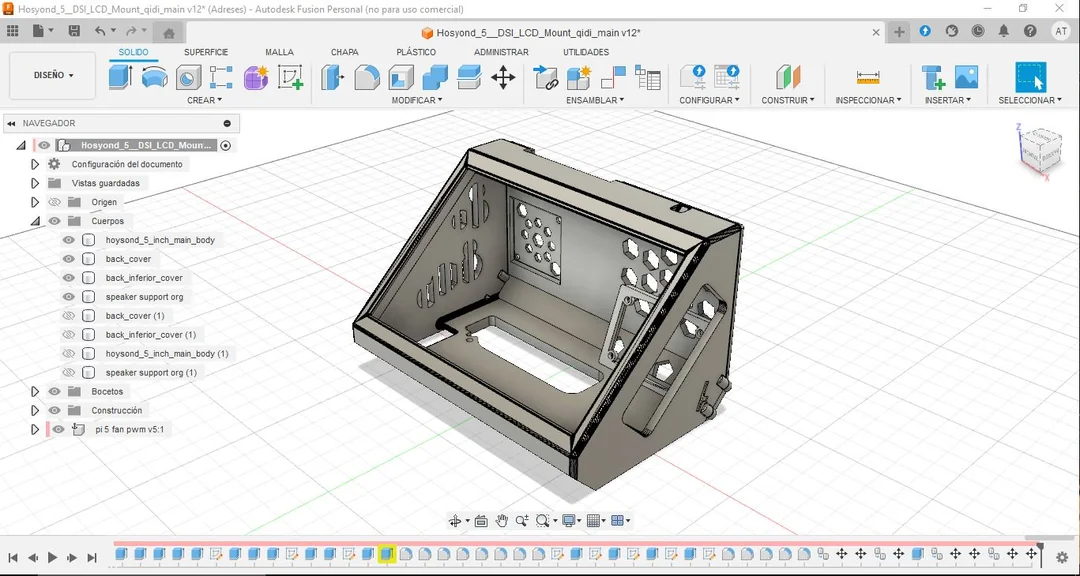The height and width of the screenshot is (576, 1080).
Task: Open timeline settings gear icon
Action: pyautogui.click(x=1062, y=557)
